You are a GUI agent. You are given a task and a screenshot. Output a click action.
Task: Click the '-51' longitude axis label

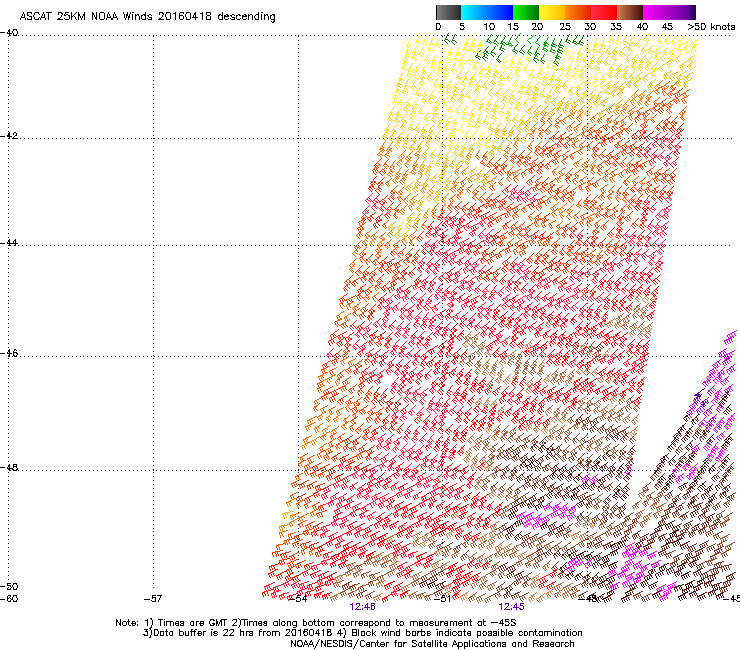pyautogui.click(x=442, y=599)
